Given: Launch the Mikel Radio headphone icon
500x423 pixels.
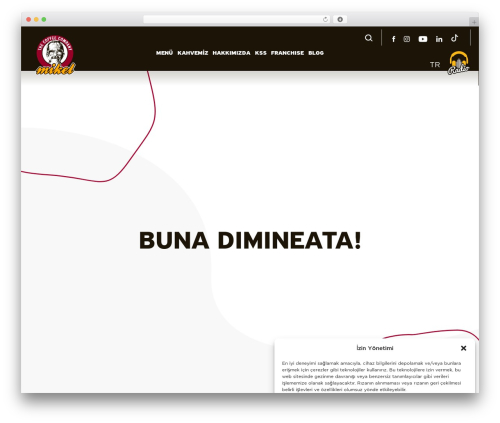Looking at the screenshot, I should point(459,63).
